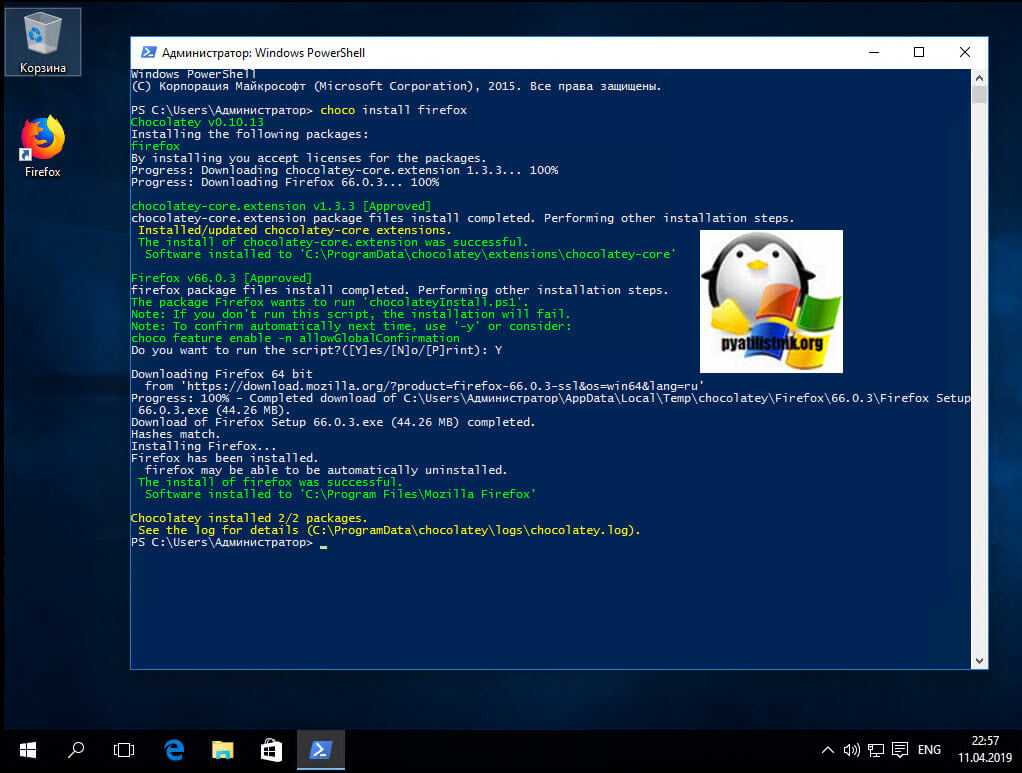Click the volume speaker tray icon
Image resolution: width=1022 pixels, height=773 pixels.
point(852,750)
